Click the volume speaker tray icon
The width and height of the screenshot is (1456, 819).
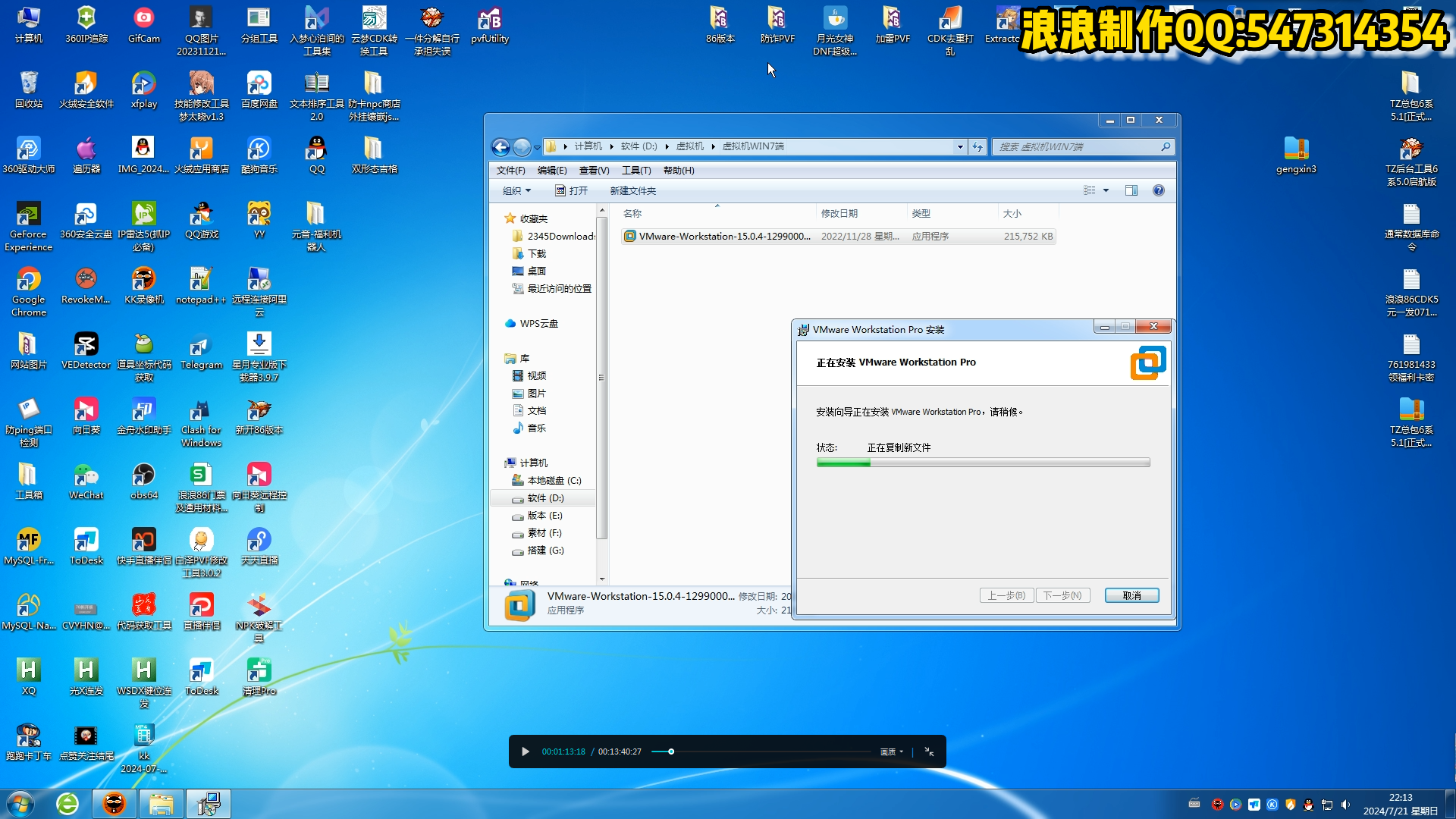(1345, 805)
